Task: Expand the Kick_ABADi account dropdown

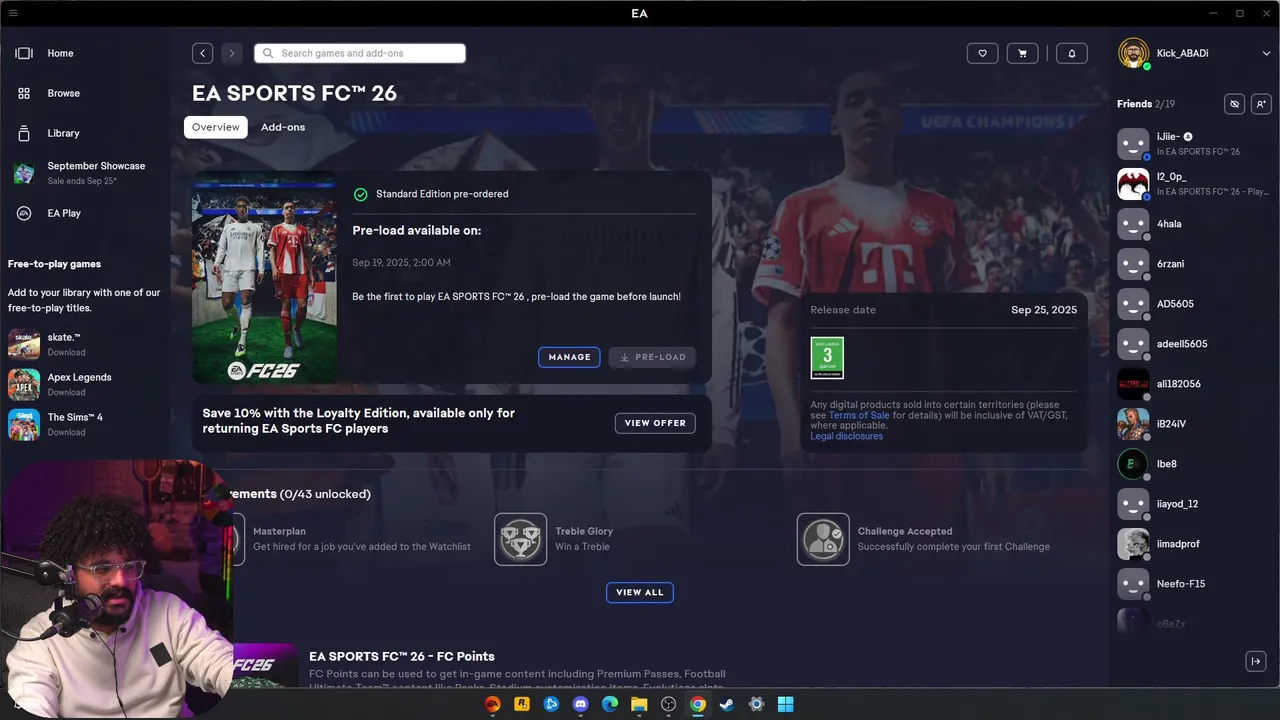Action: coord(1267,53)
